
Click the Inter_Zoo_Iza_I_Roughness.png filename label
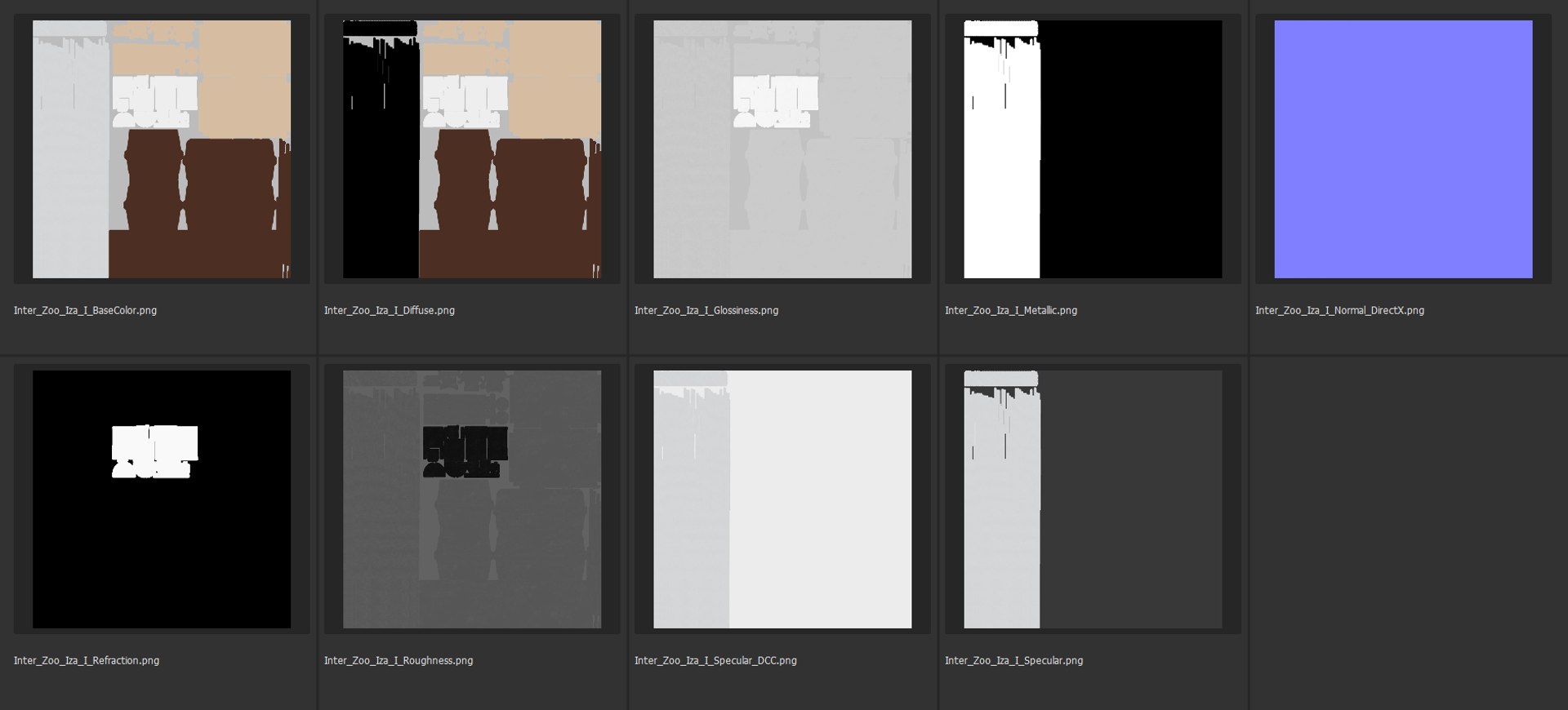399,661
